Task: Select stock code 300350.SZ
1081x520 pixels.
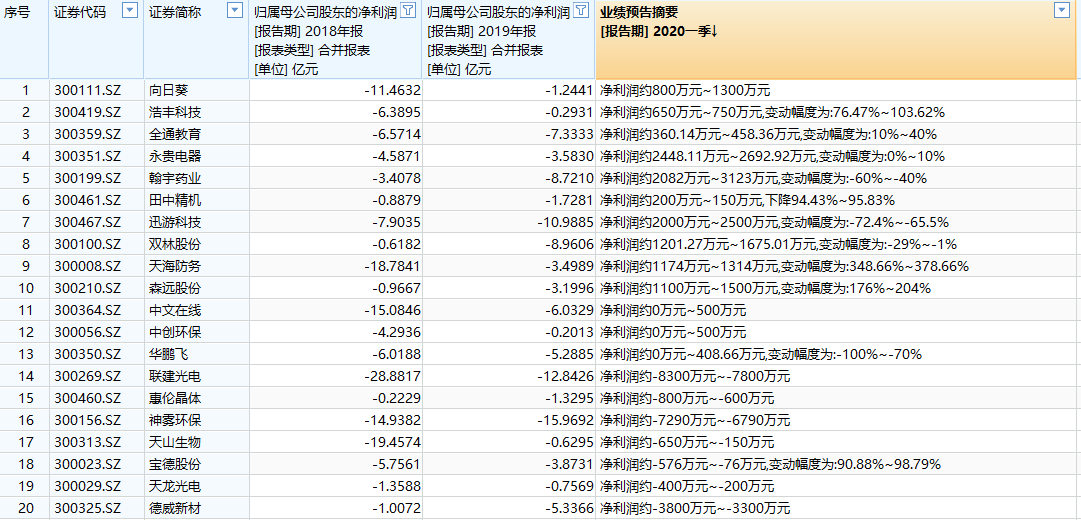Action: [x=88, y=354]
